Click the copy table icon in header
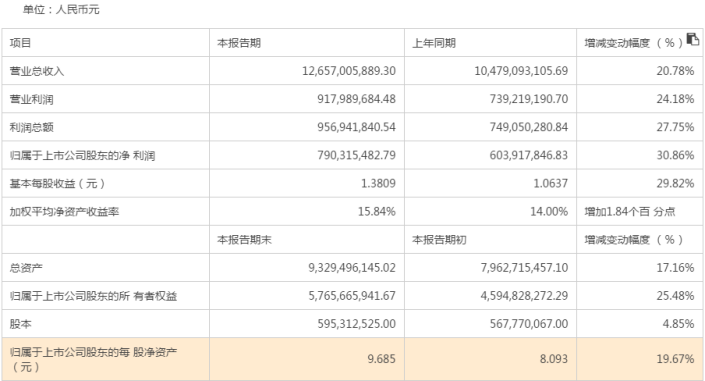Screen dimensions: 705x381 tap(692, 39)
